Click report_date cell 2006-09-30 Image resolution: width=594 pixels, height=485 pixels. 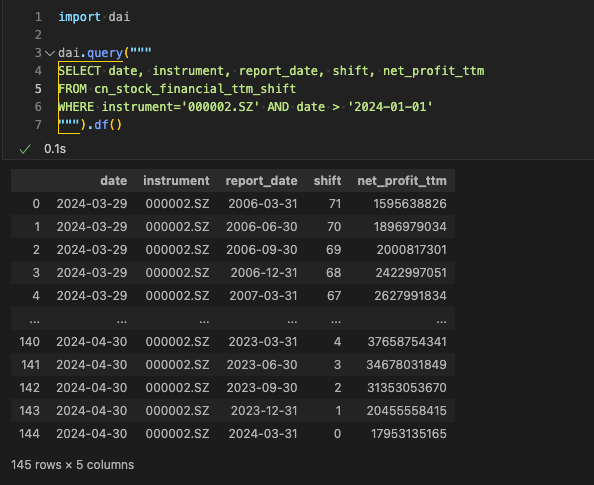point(262,250)
